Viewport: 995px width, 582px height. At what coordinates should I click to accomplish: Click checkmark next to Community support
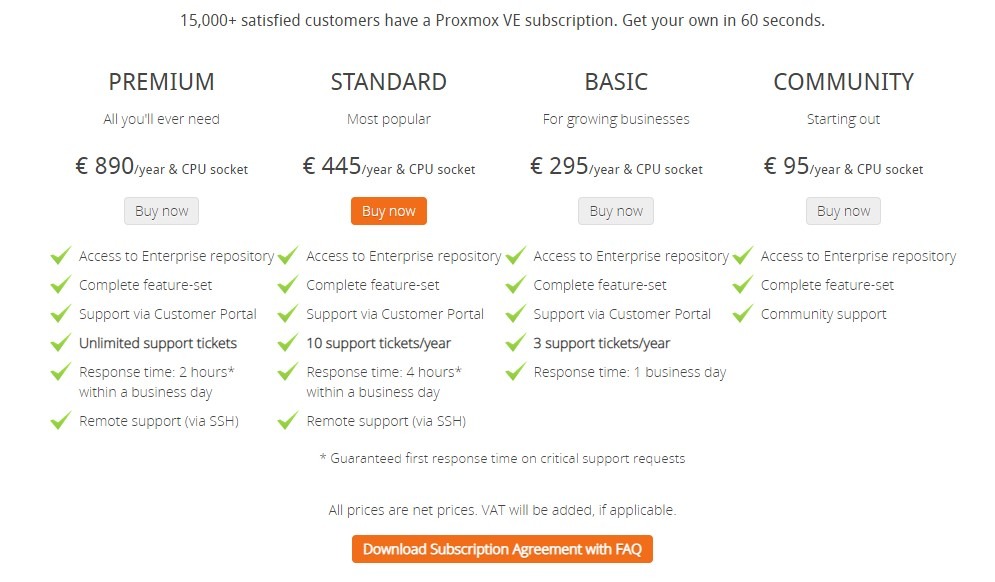click(742, 314)
